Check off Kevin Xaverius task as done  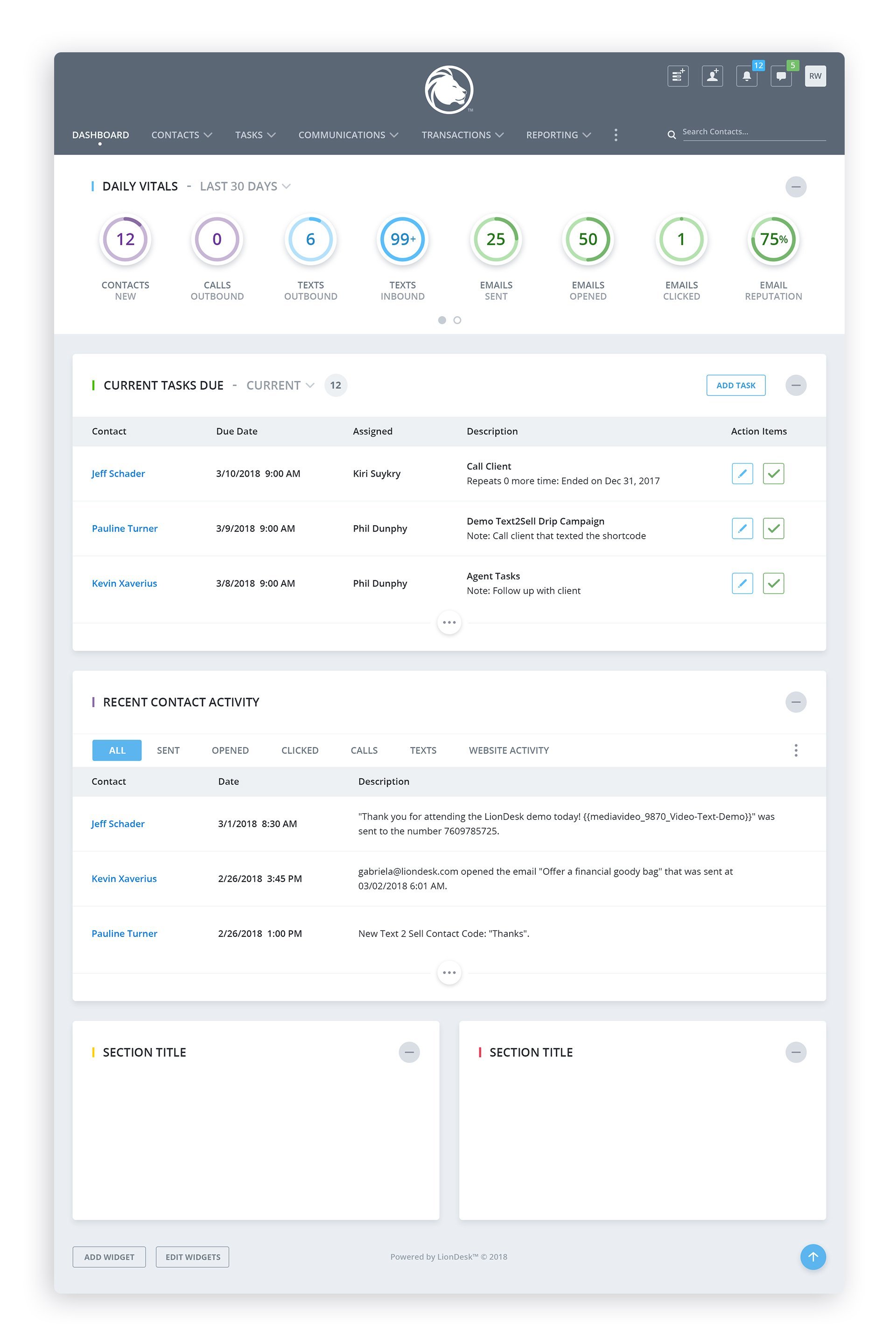pos(773,583)
